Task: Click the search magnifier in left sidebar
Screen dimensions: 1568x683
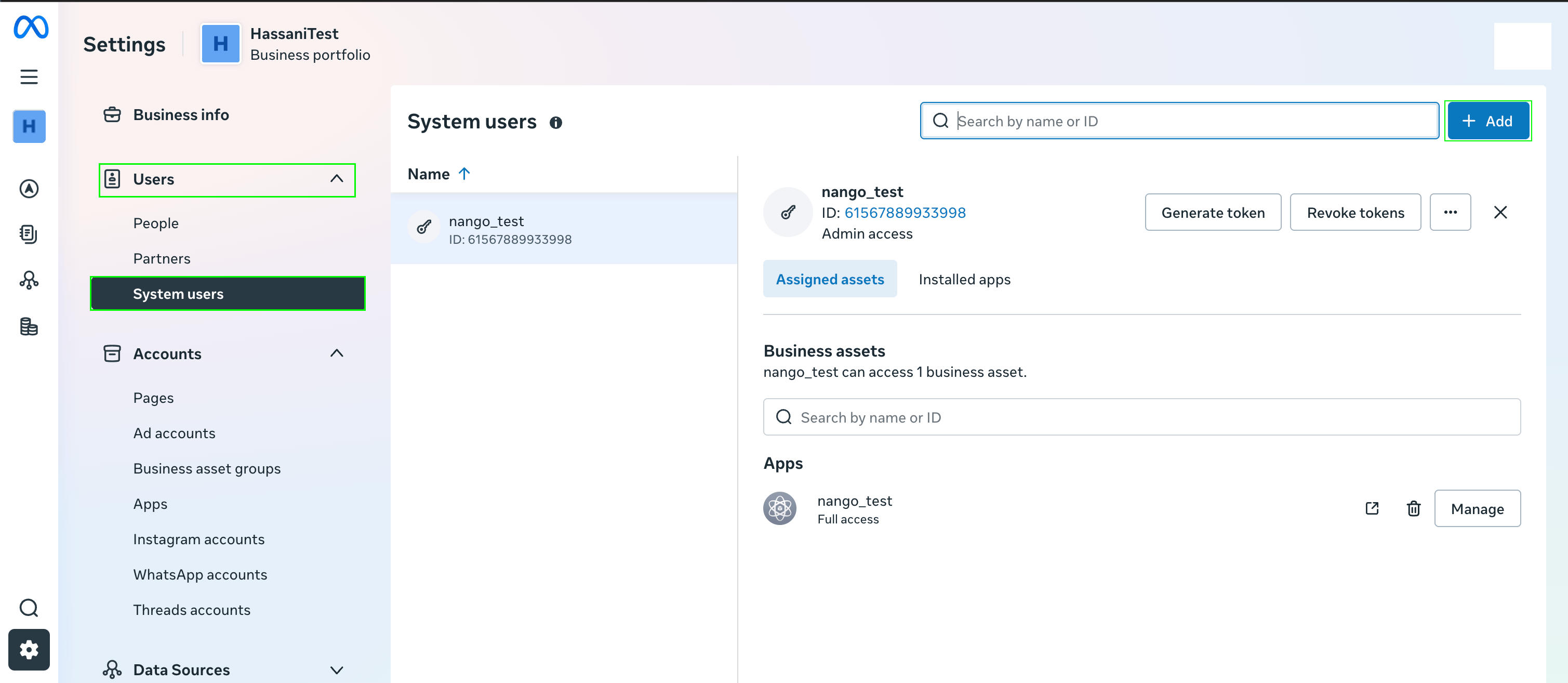Action: coord(29,608)
